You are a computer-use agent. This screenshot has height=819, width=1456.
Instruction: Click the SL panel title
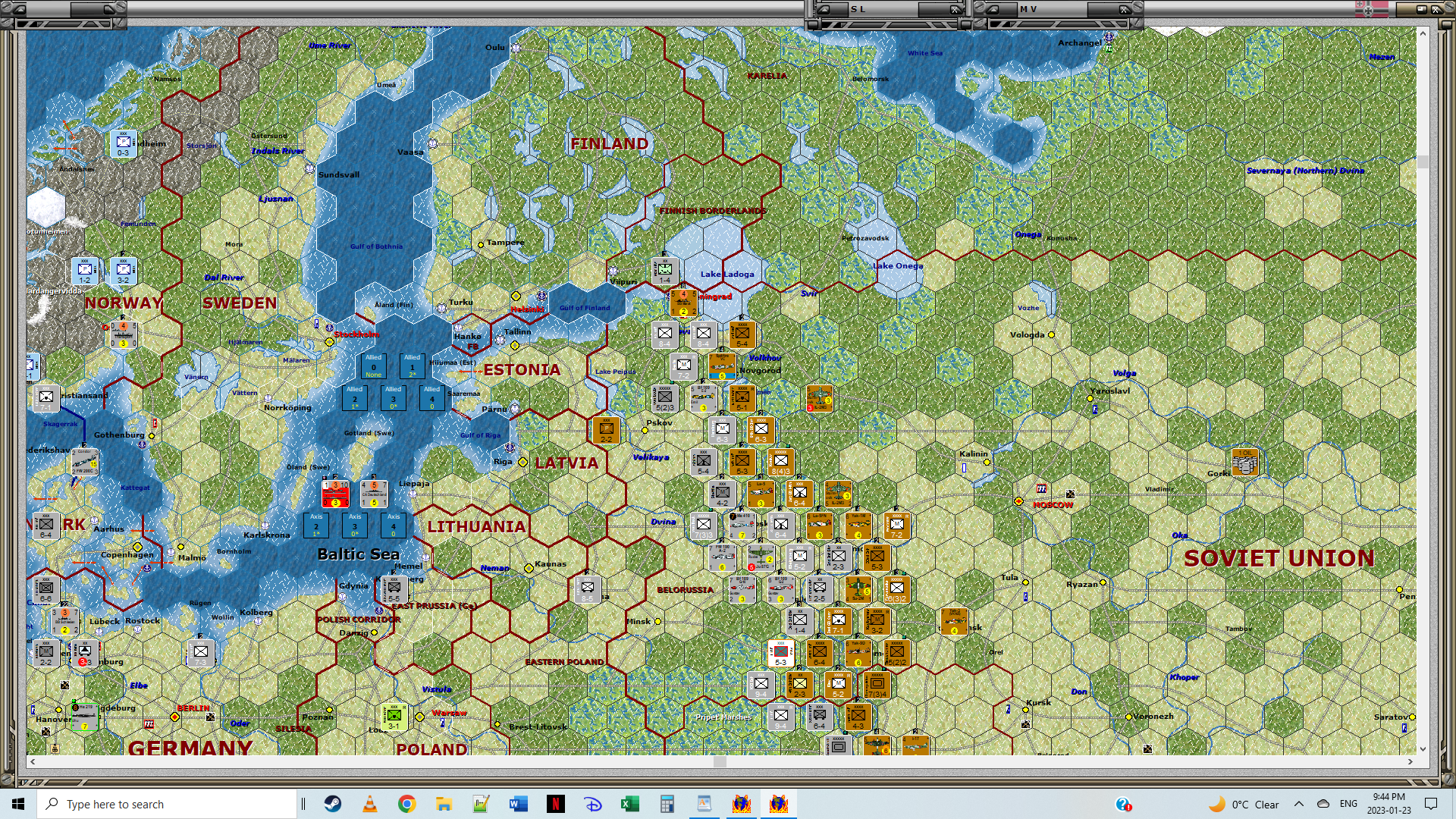point(858,9)
